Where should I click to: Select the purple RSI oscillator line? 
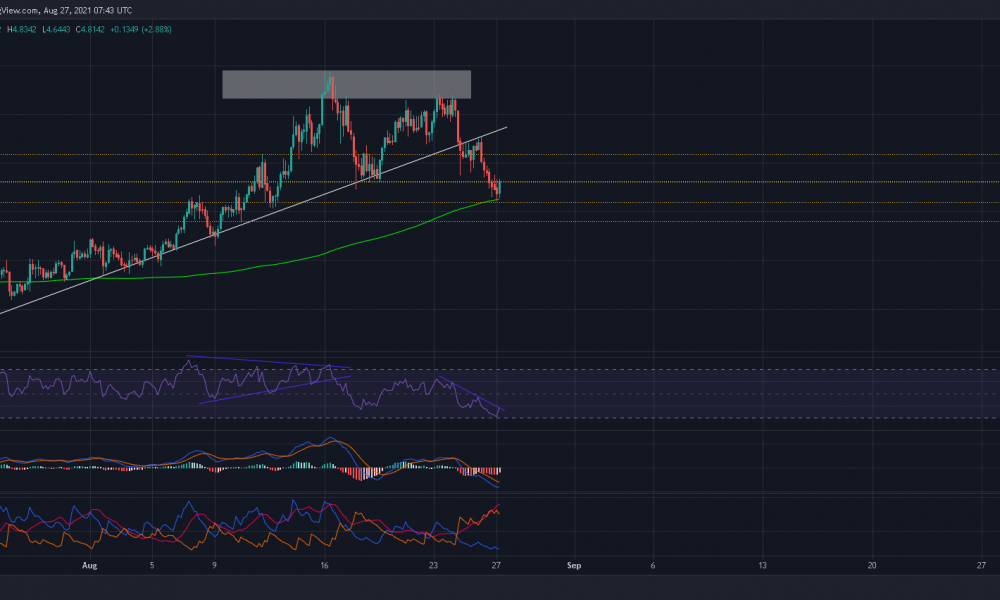pos(249,388)
